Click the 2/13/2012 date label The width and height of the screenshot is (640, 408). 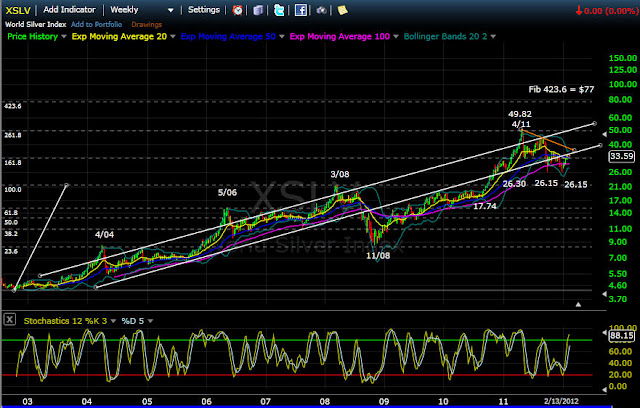click(561, 401)
